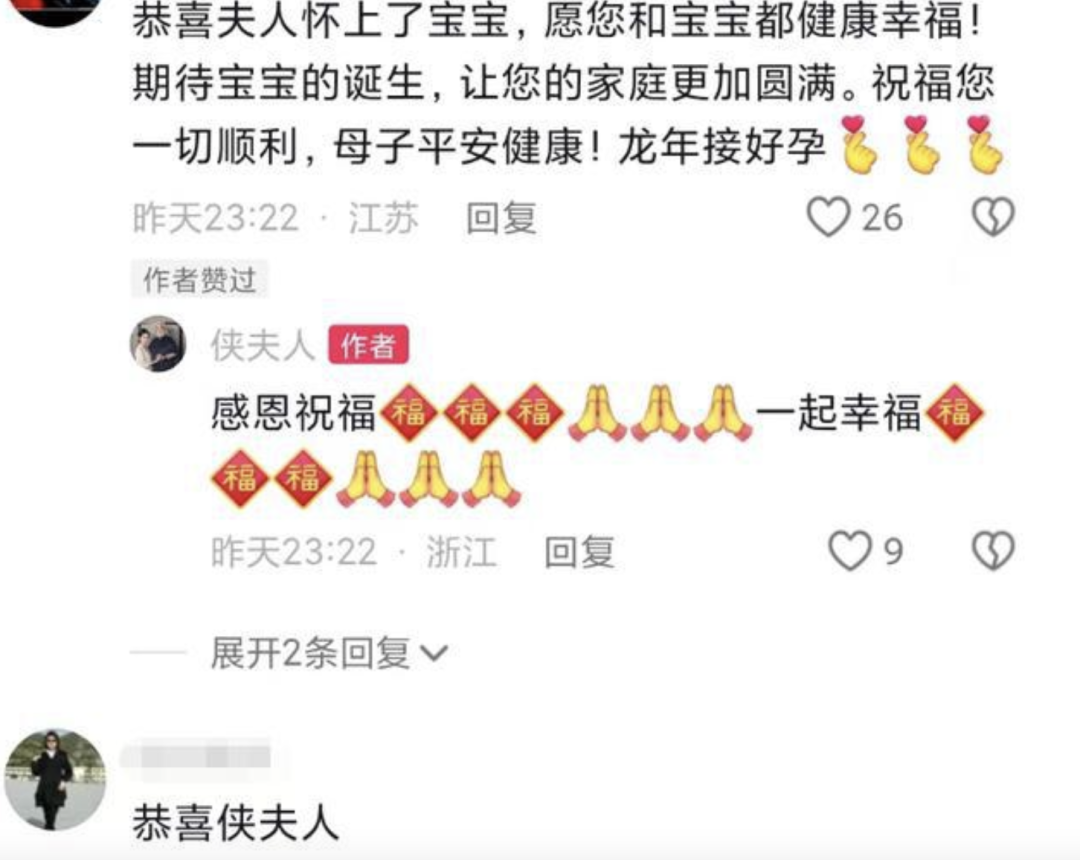Tap the praying hands emoji before 一起幸福
The image size is (1080, 860).
click(722, 413)
